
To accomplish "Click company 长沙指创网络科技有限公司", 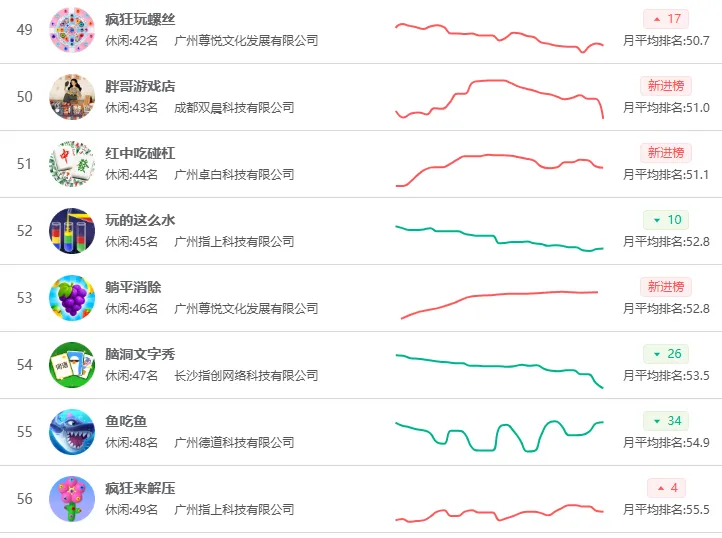I will pyautogui.click(x=246, y=376).
